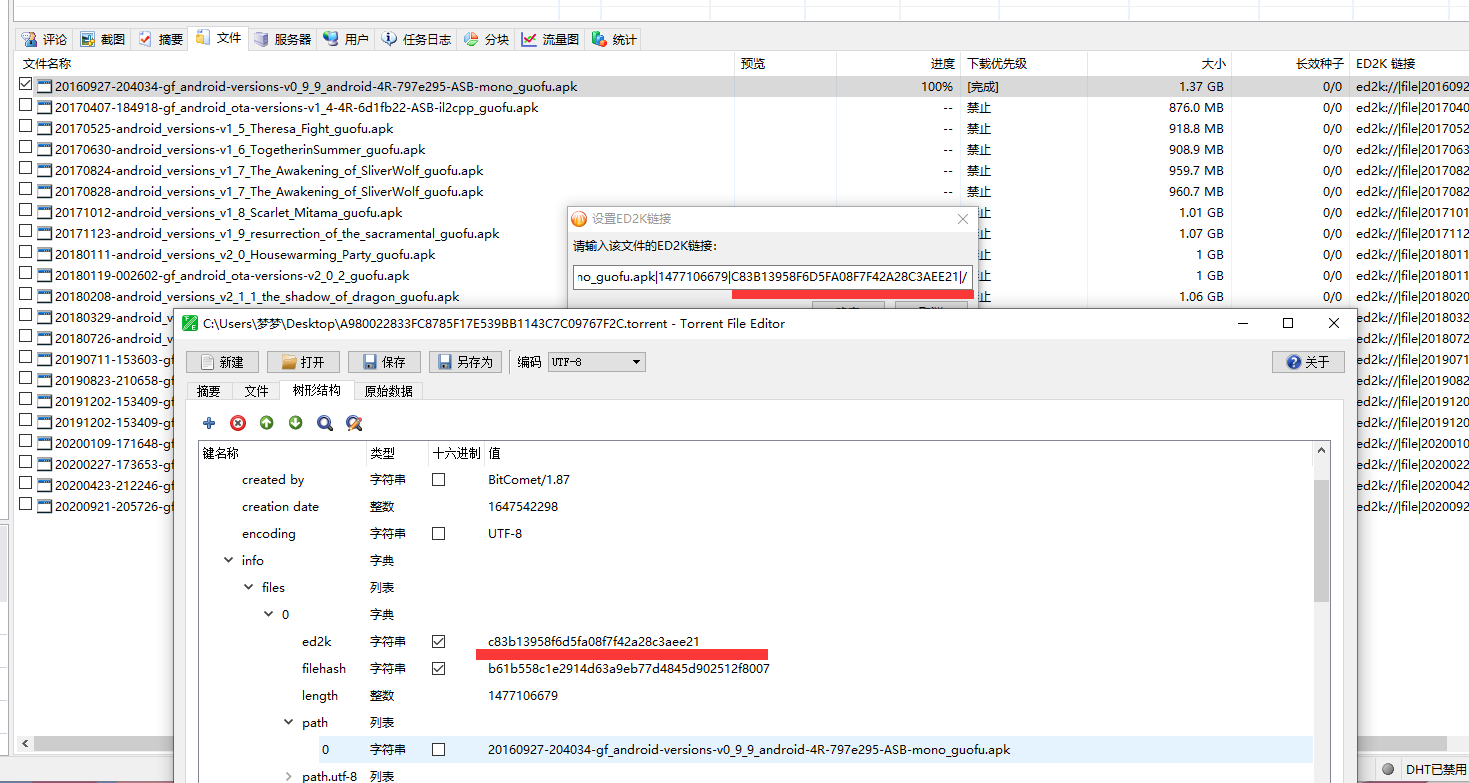The height and width of the screenshot is (783, 1469).
Task: Check the hexadecimal box for created by
Action: [438, 480]
